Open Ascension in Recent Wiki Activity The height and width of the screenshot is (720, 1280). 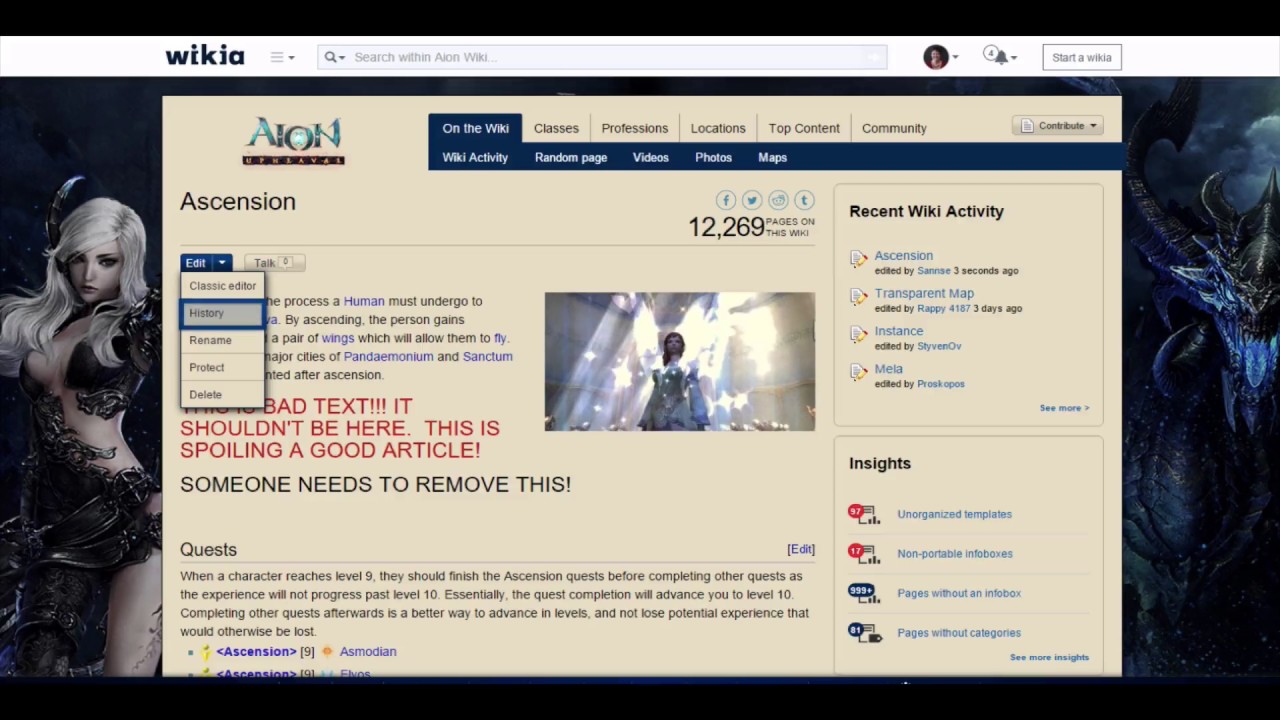point(904,255)
